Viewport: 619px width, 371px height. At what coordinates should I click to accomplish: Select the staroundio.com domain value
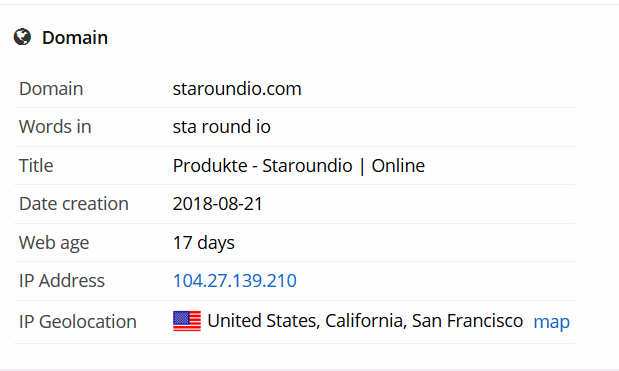[237, 88]
